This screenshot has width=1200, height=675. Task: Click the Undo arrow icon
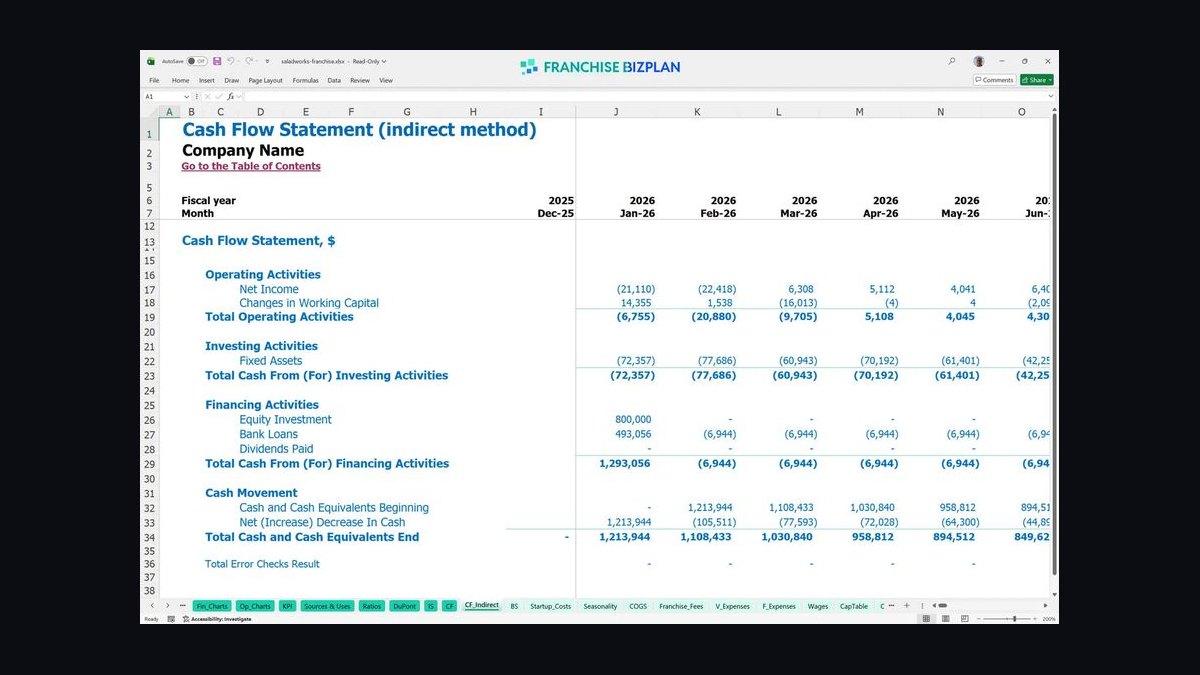tap(231, 61)
